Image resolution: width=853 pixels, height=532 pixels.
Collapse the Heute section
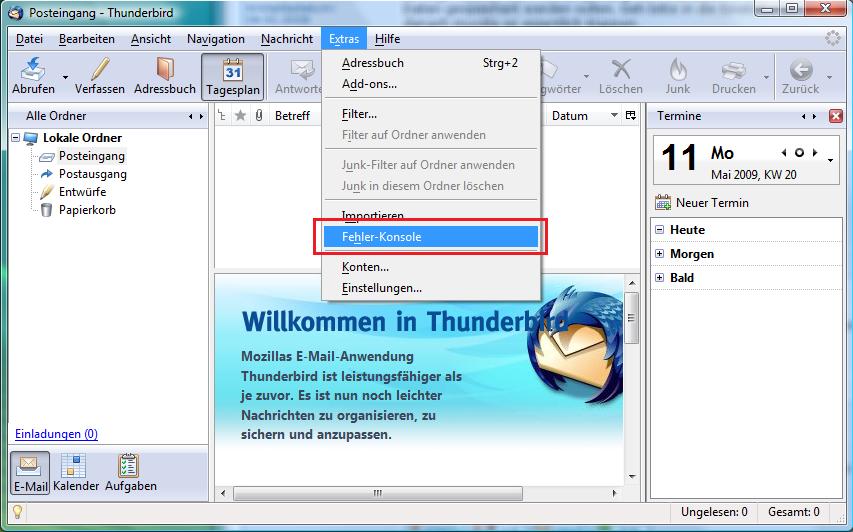click(x=659, y=230)
